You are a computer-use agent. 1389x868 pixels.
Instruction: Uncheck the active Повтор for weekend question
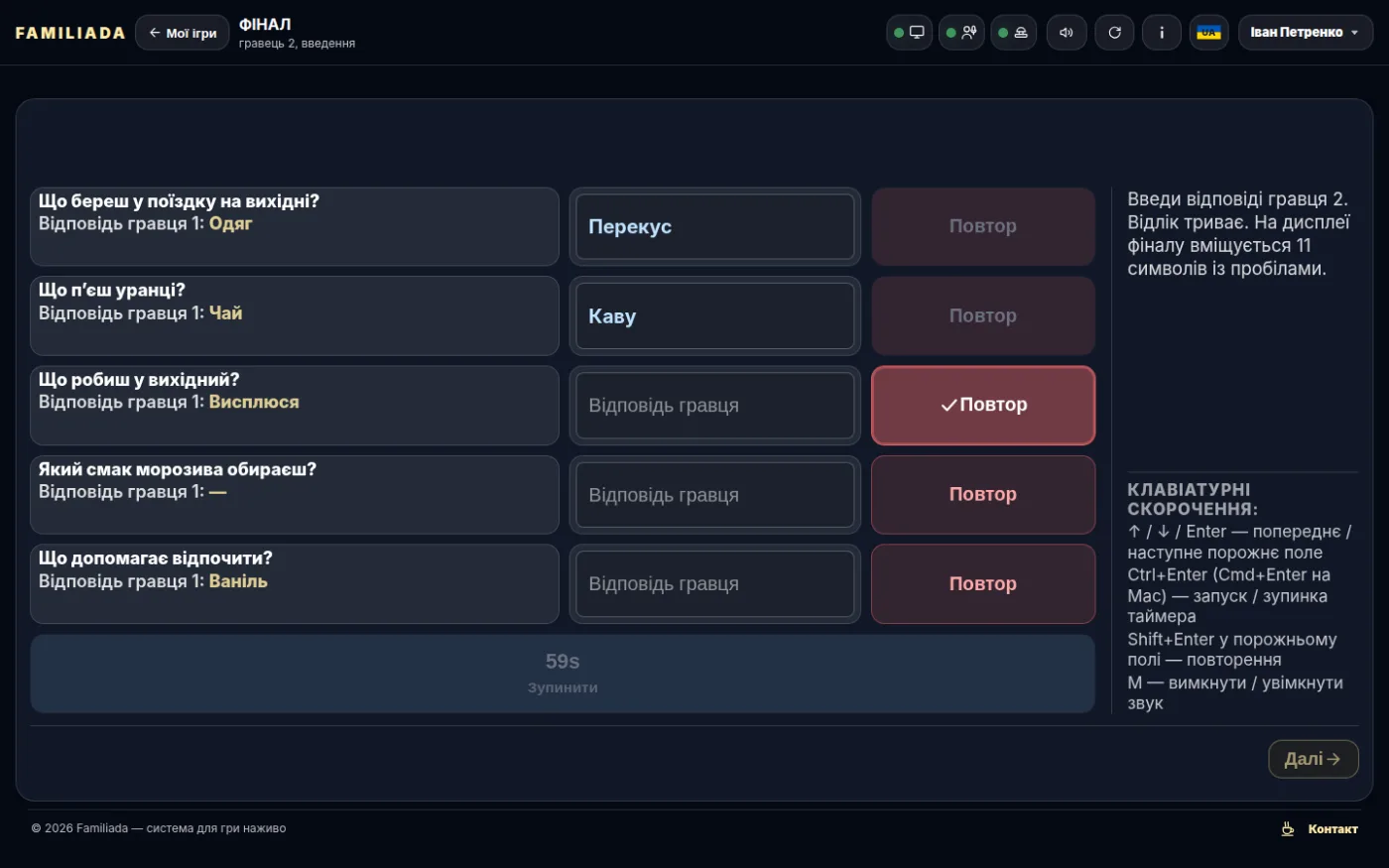point(983,405)
